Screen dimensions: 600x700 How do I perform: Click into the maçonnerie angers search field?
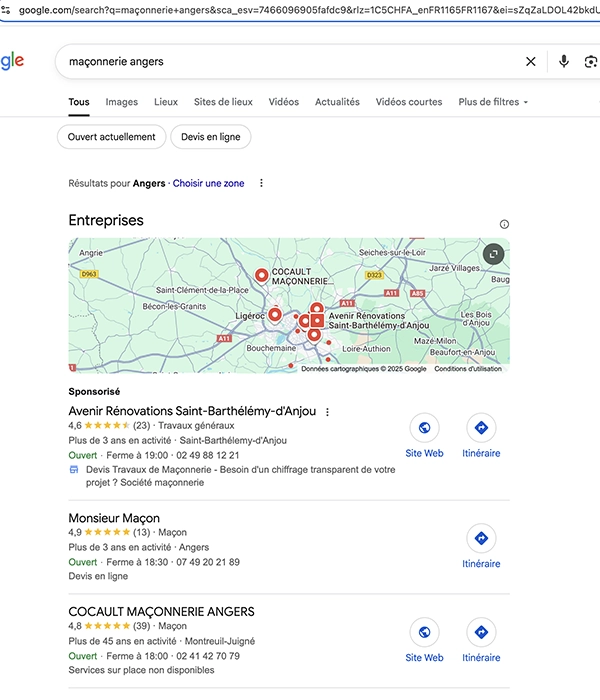(x=280, y=62)
